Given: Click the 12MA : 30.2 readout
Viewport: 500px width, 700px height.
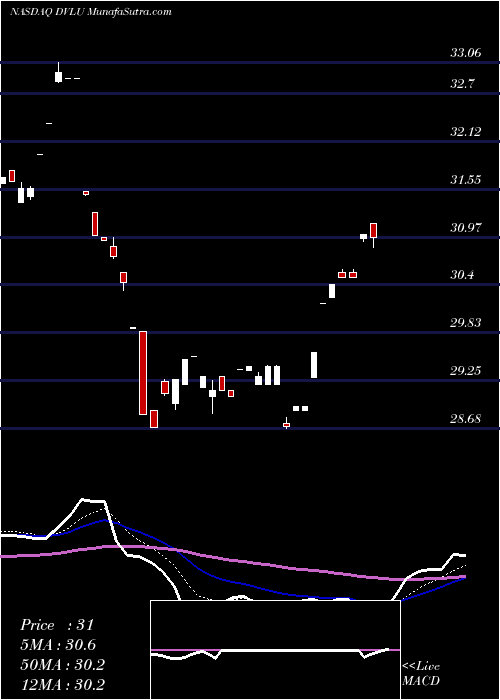Looking at the screenshot, I should point(62,684).
